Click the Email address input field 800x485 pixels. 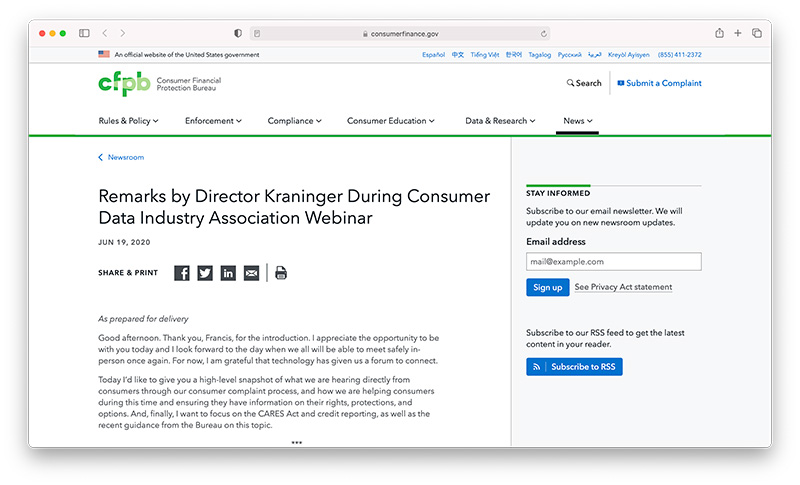(613, 261)
